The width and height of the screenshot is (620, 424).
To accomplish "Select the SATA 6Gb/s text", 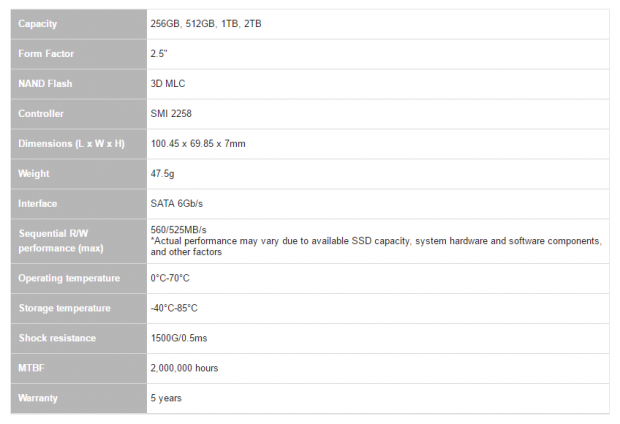I will tap(176, 204).
